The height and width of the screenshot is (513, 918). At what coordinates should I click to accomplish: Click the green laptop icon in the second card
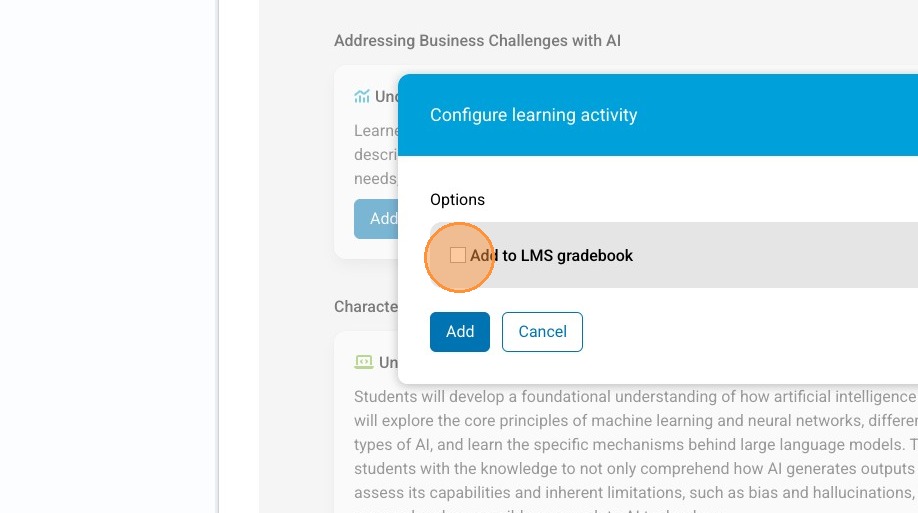(363, 362)
